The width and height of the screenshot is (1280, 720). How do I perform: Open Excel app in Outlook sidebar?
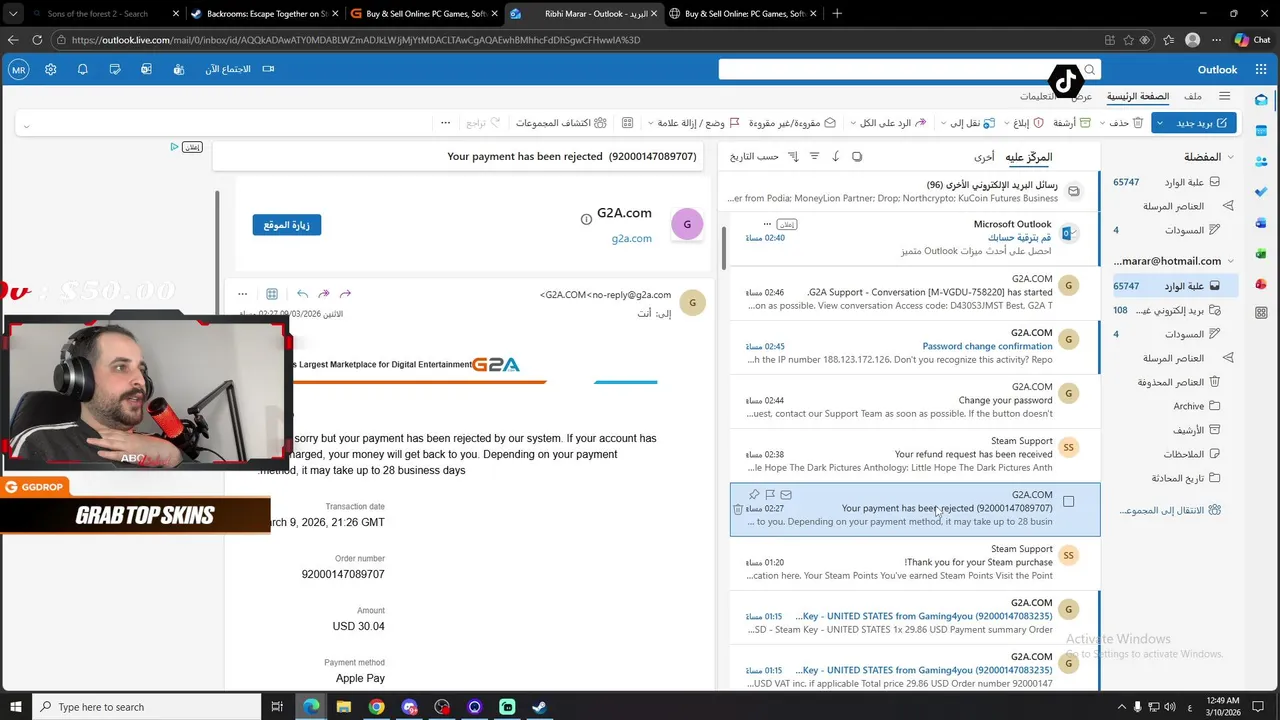click(1261, 253)
